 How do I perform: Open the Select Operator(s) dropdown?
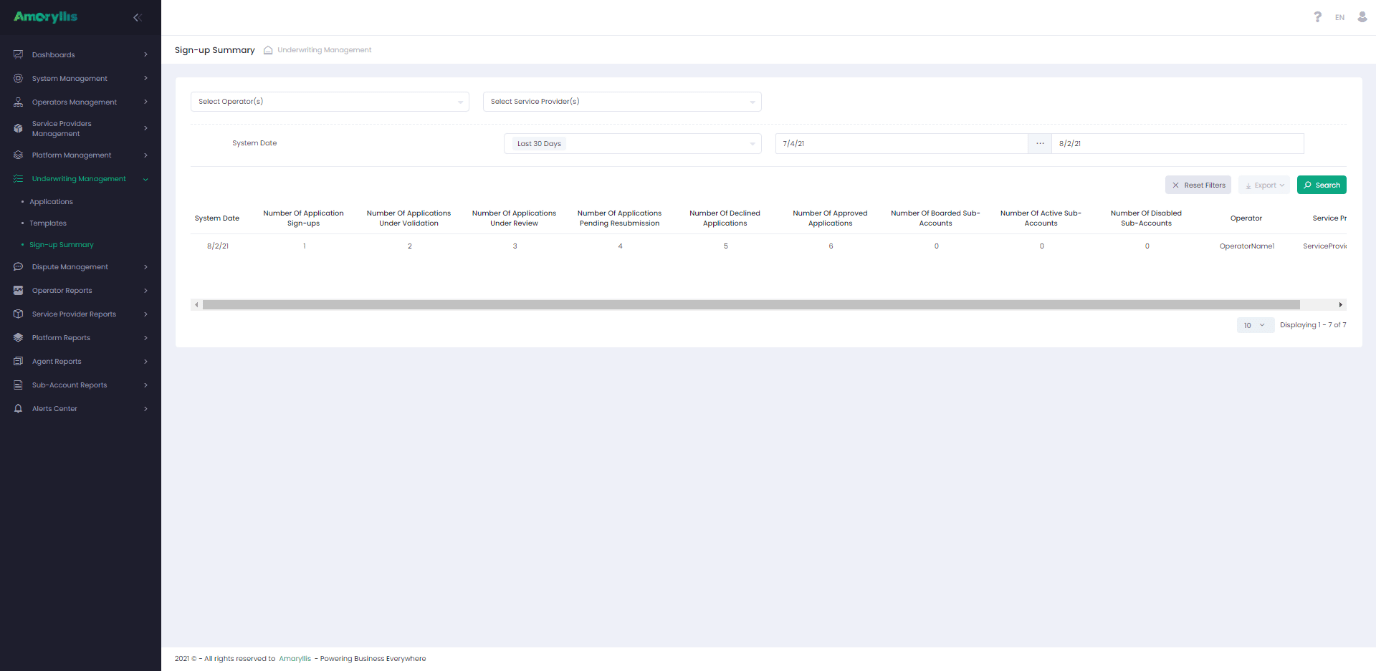330,102
